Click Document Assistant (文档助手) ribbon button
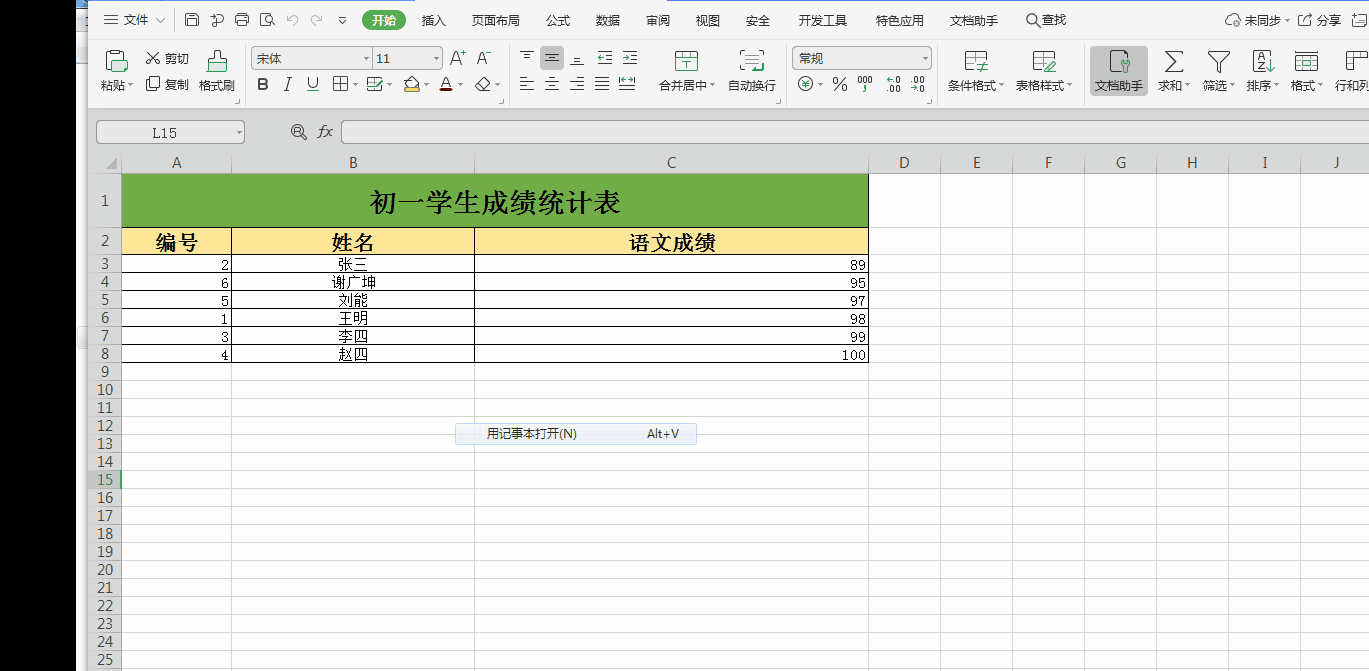 [x=1119, y=71]
